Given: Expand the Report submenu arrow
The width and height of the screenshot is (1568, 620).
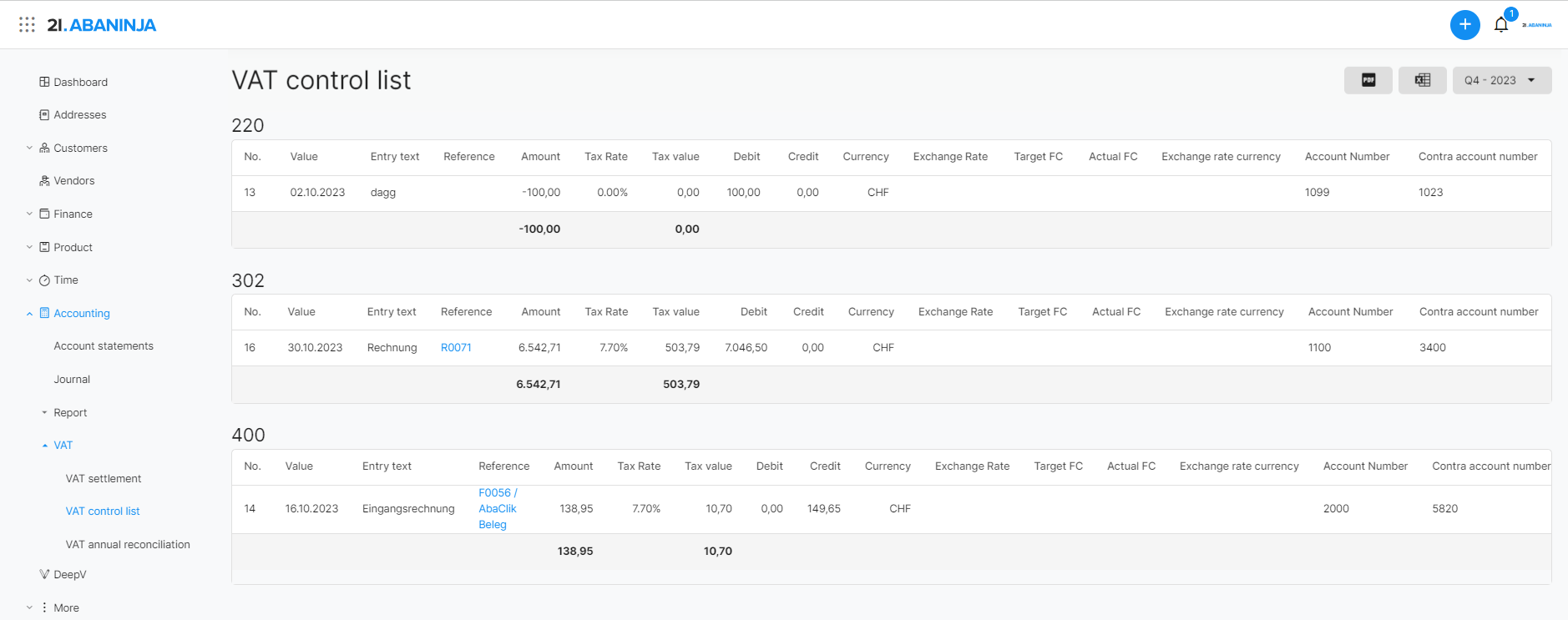Looking at the screenshot, I should coord(44,412).
